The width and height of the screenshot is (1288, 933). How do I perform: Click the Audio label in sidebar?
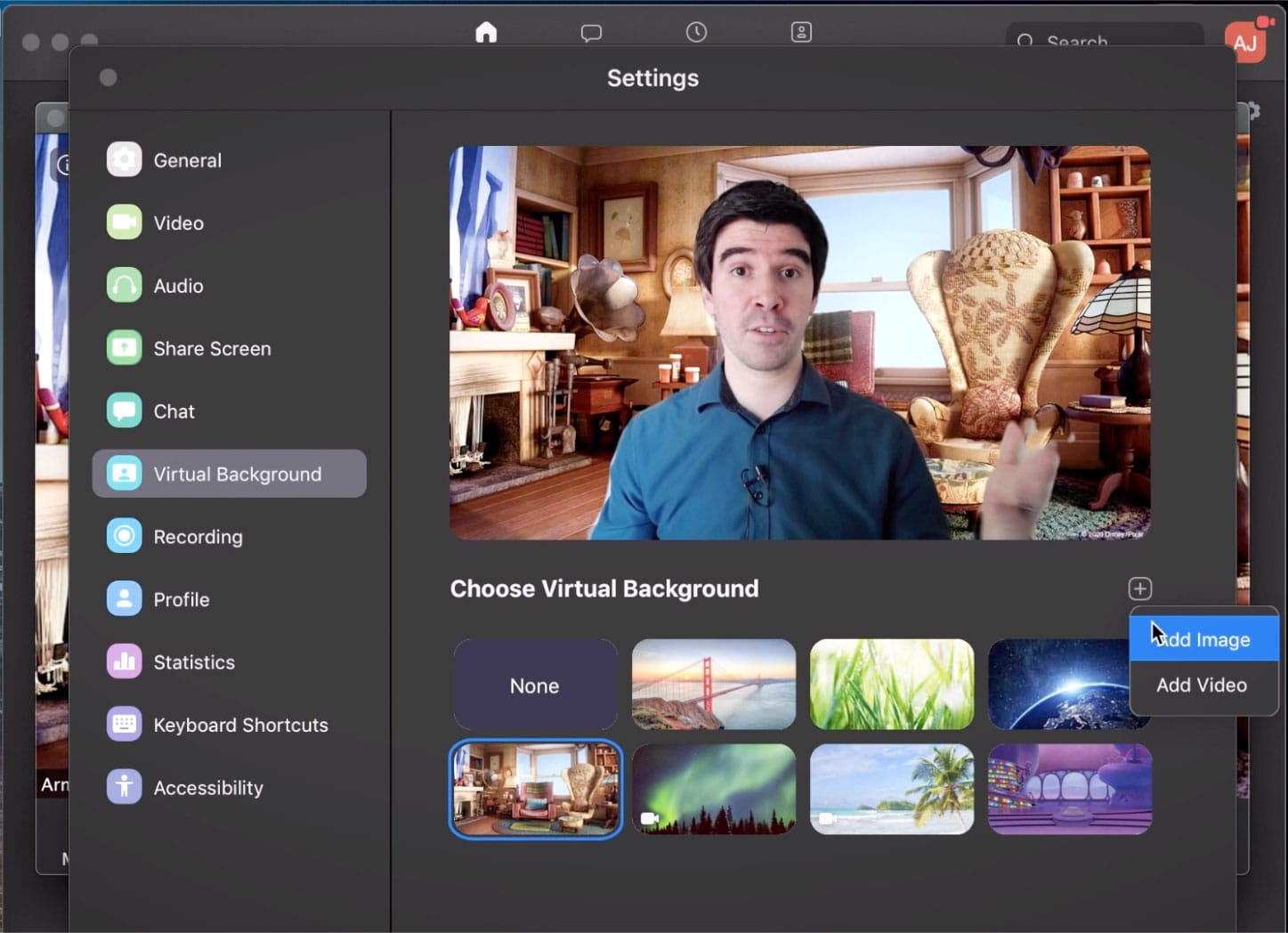[x=178, y=286]
